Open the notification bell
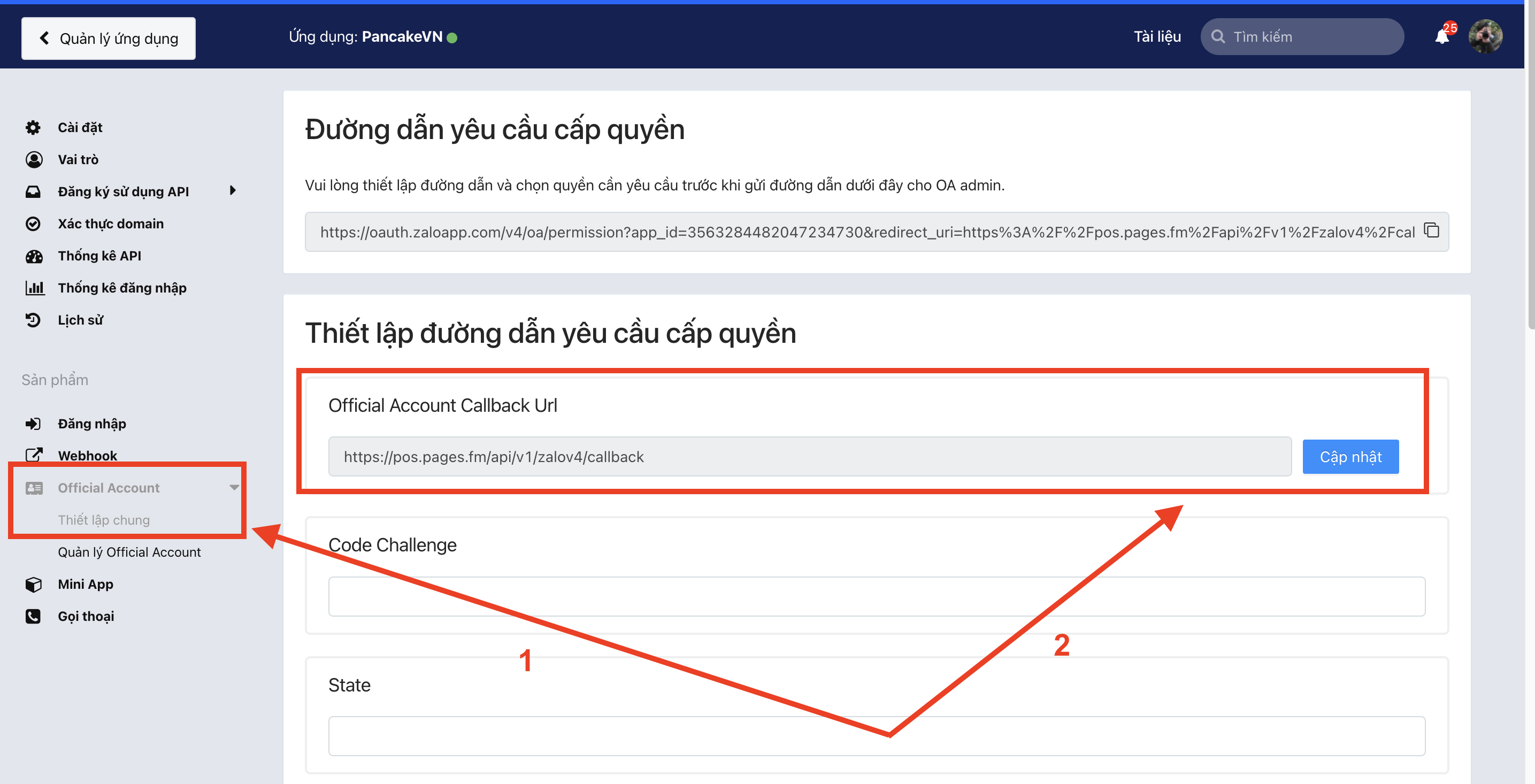Image resolution: width=1535 pixels, height=784 pixels. coord(1441,37)
